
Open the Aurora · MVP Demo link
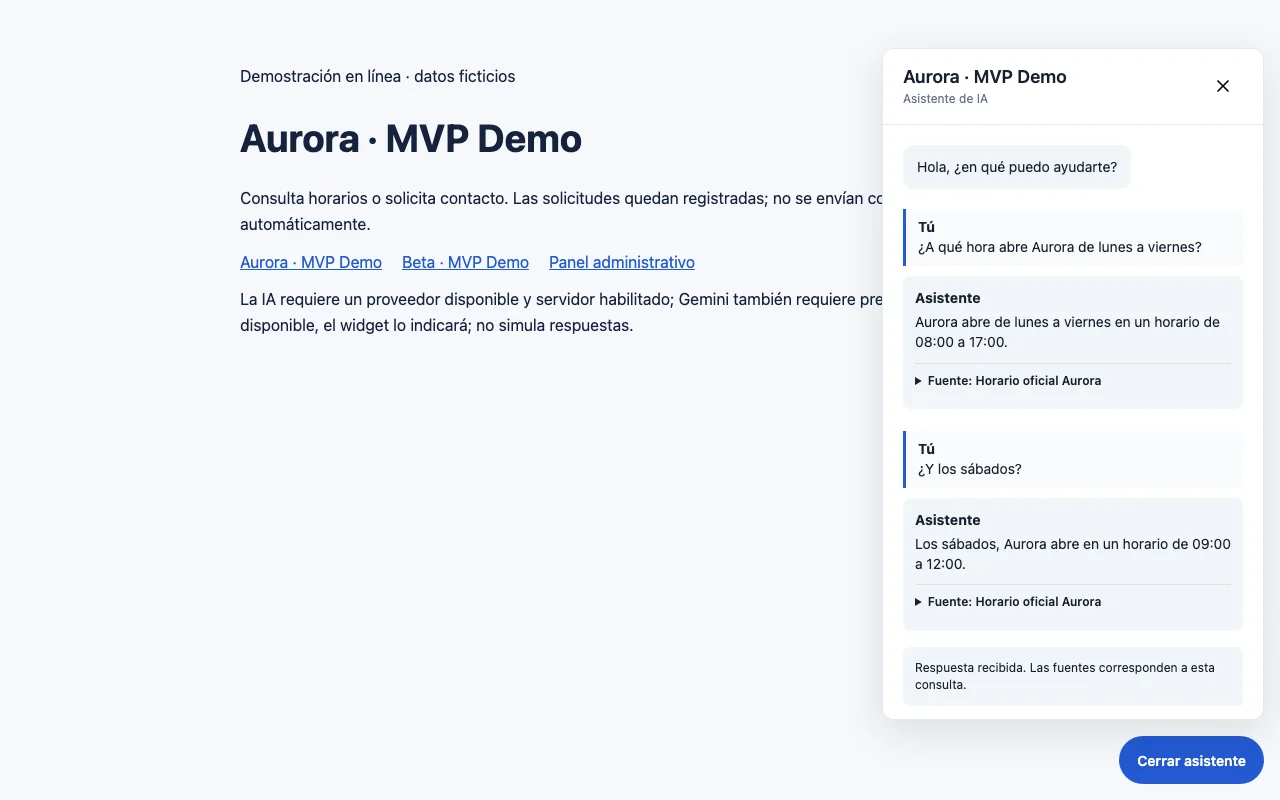click(311, 262)
